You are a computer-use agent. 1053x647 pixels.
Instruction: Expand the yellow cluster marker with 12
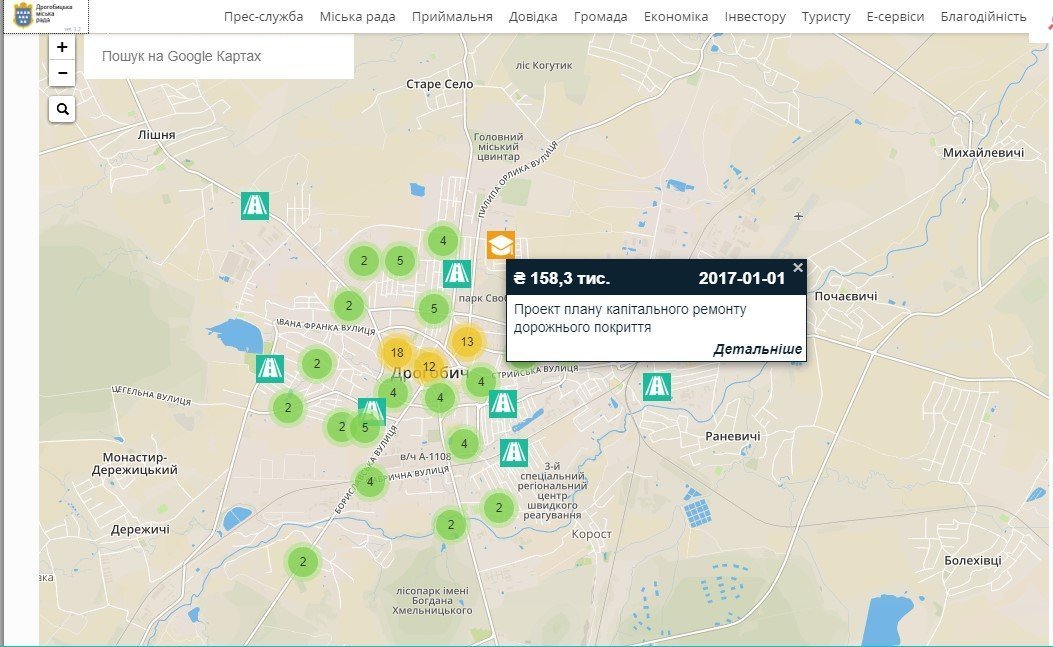(429, 367)
